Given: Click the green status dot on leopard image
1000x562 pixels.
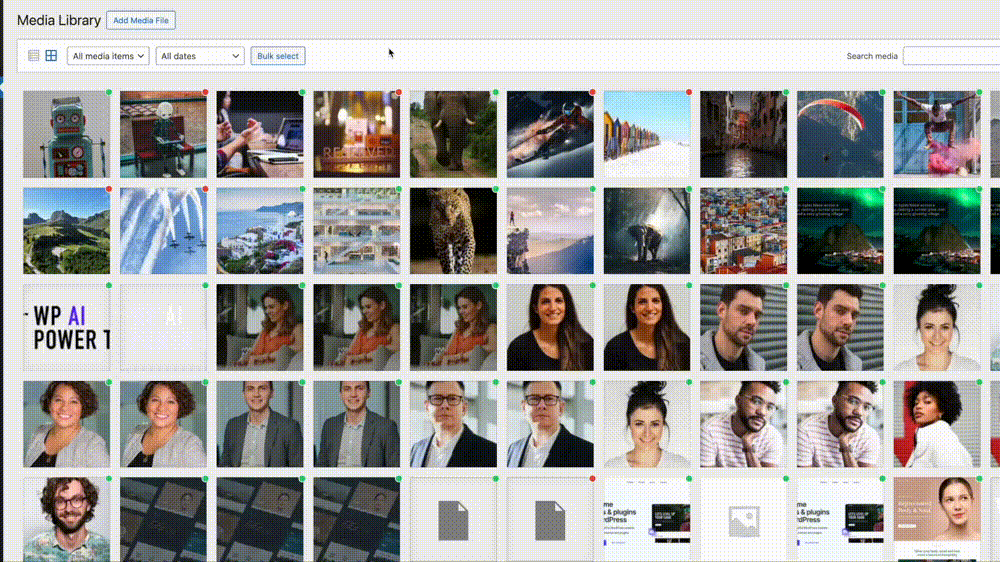Looking at the screenshot, I should point(495,189).
